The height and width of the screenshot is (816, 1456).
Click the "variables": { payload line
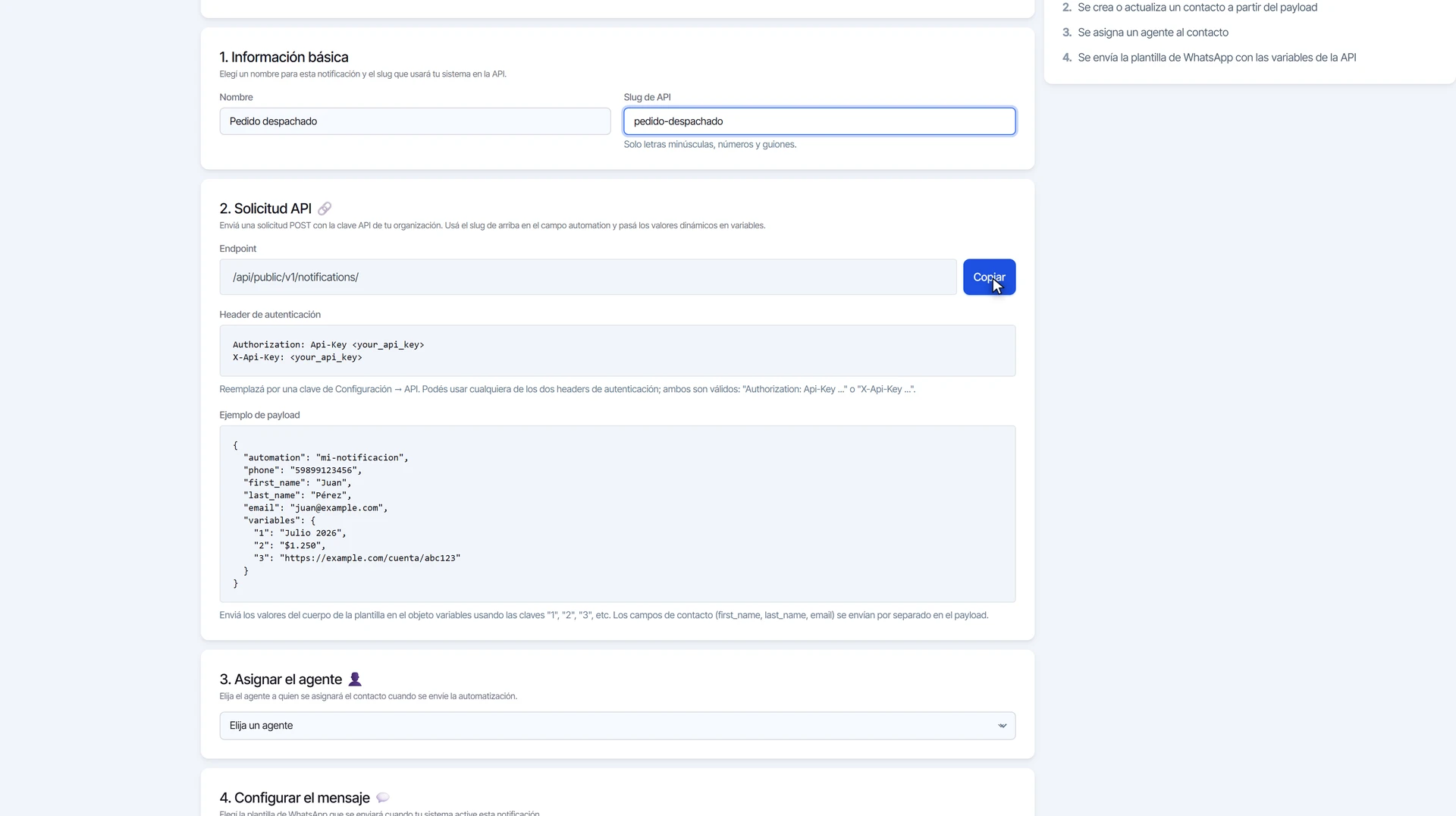(279, 520)
